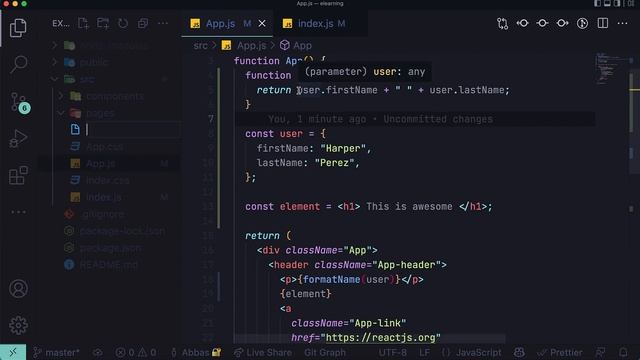The width and height of the screenshot is (640, 360).
Task: Show additional views ellipsis in activity bar
Action: click(x=18, y=212)
